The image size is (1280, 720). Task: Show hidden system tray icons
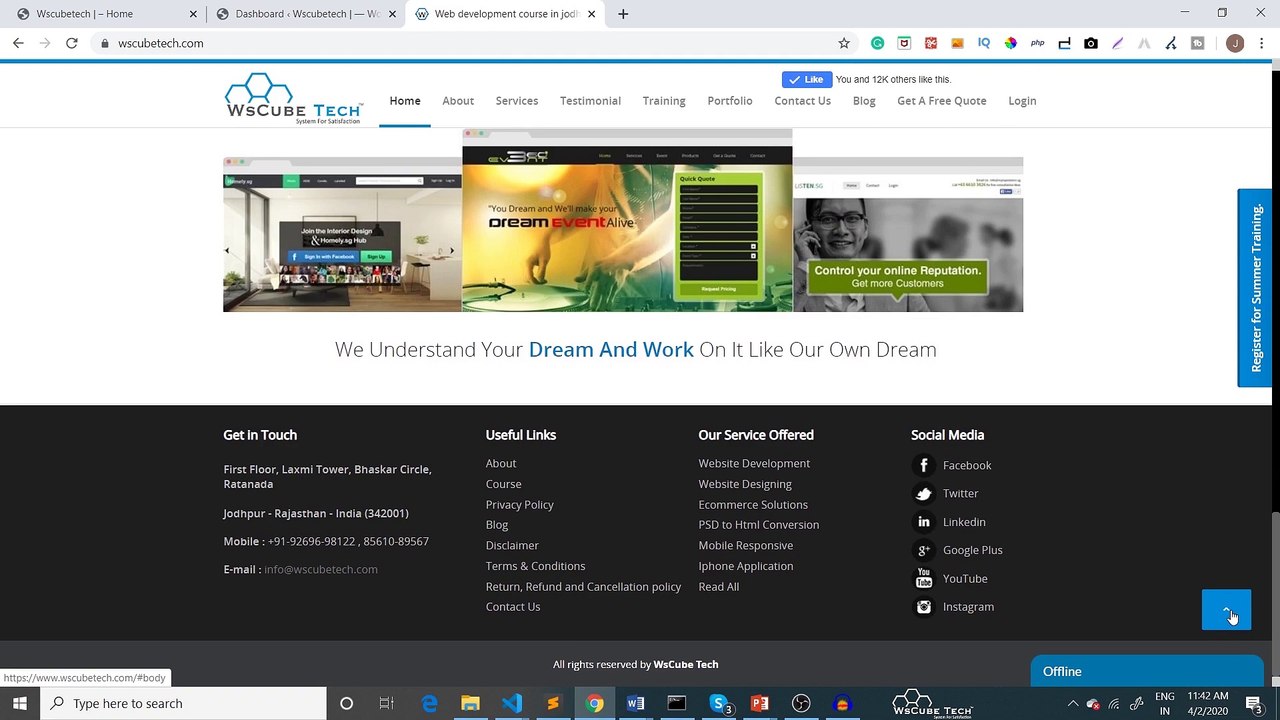pos(1073,703)
